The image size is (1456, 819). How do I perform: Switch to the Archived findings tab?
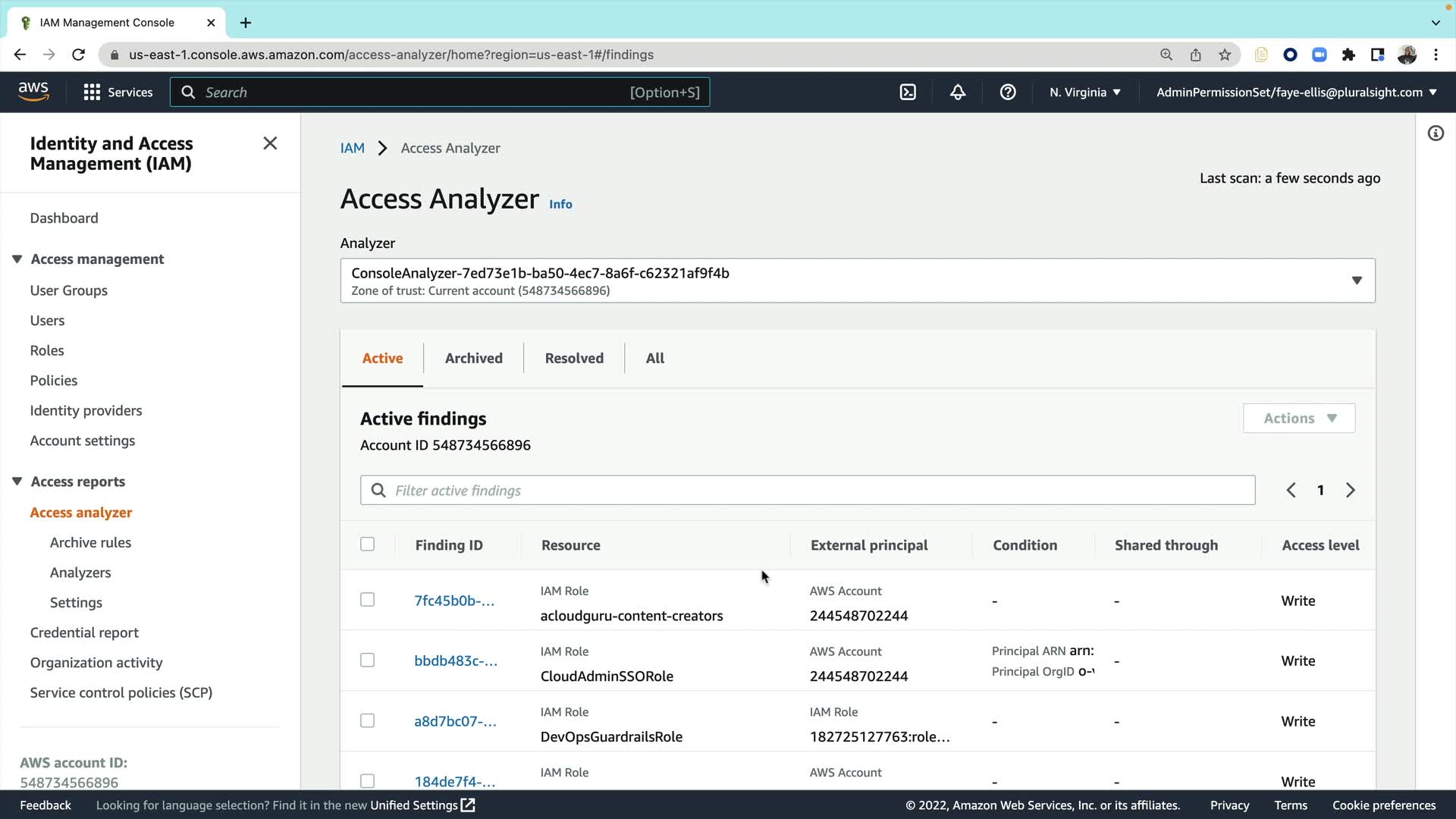coord(473,359)
